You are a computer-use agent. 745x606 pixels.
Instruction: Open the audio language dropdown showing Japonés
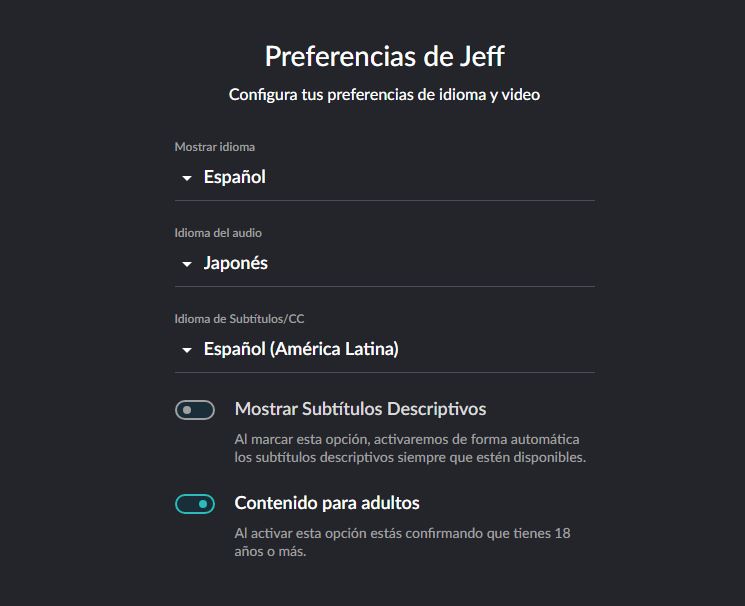pos(384,263)
